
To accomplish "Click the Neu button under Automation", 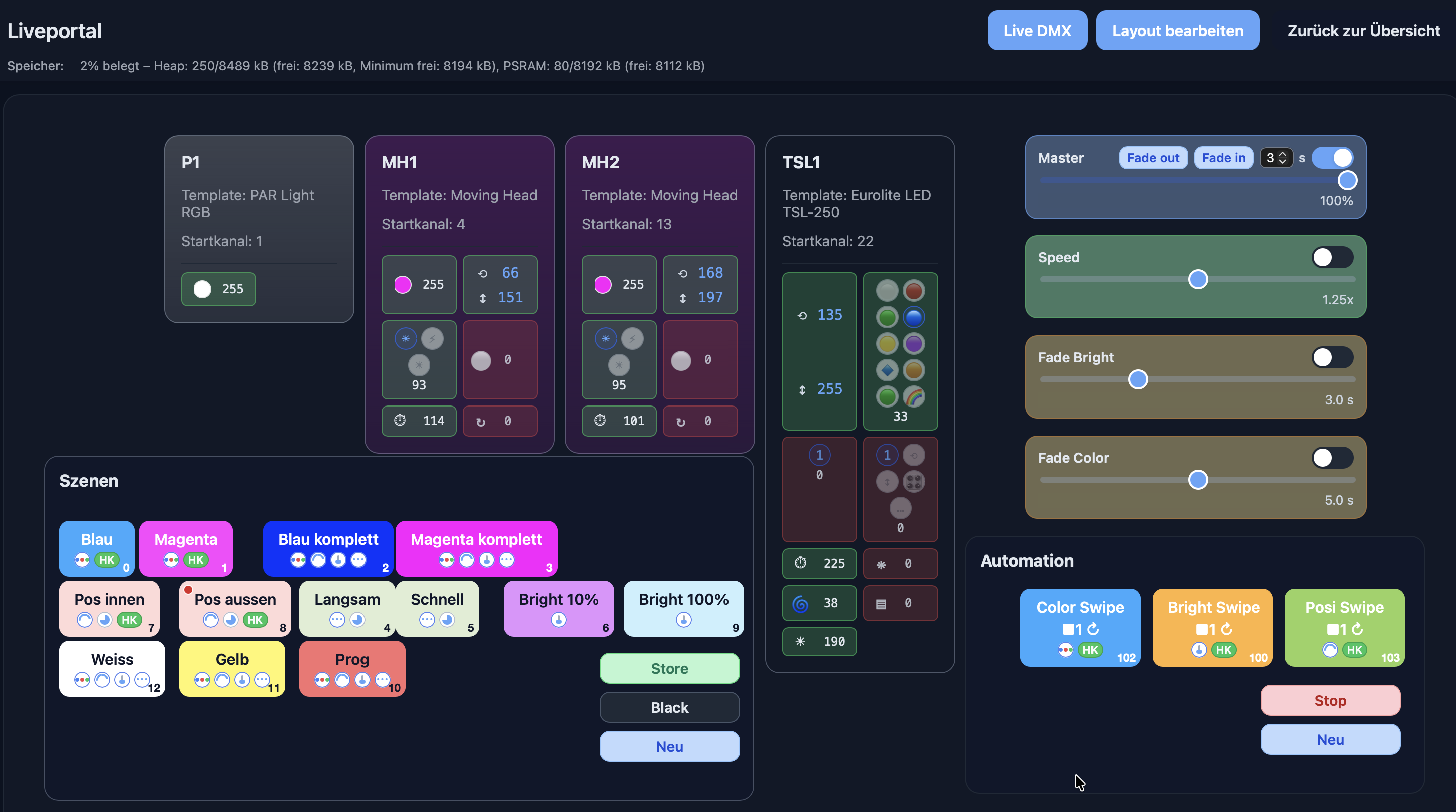I will 1330,740.
